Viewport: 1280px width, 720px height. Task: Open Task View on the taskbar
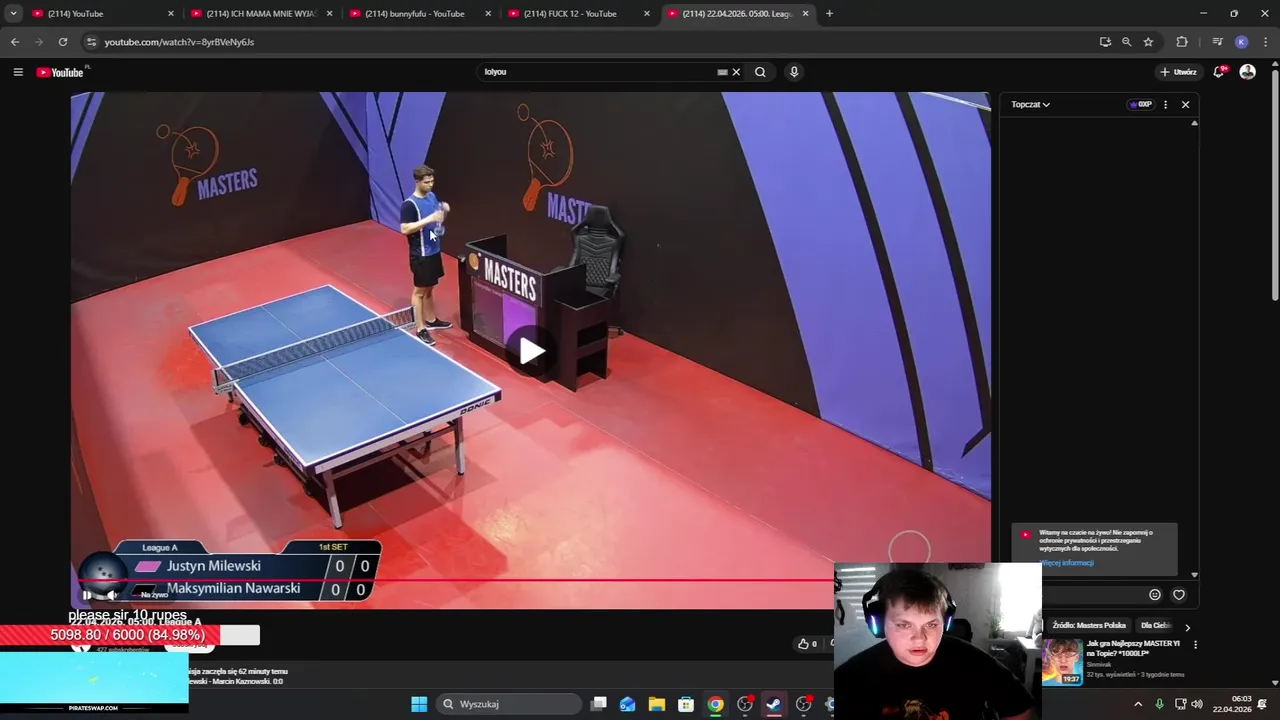pos(598,704)
